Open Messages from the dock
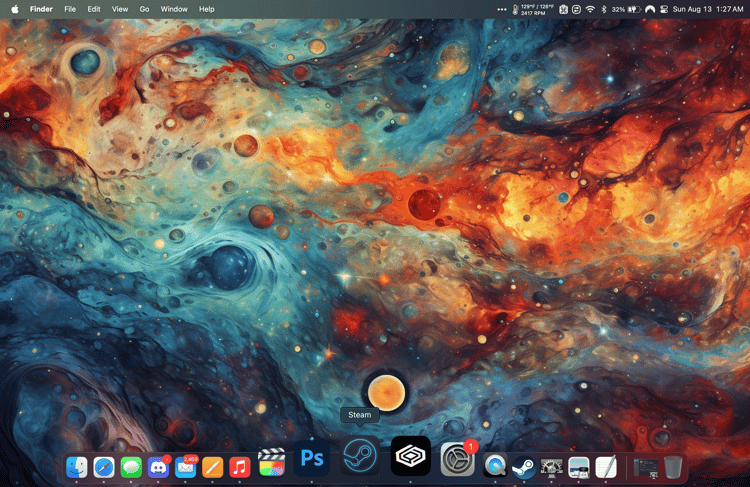 click(131, 467)
